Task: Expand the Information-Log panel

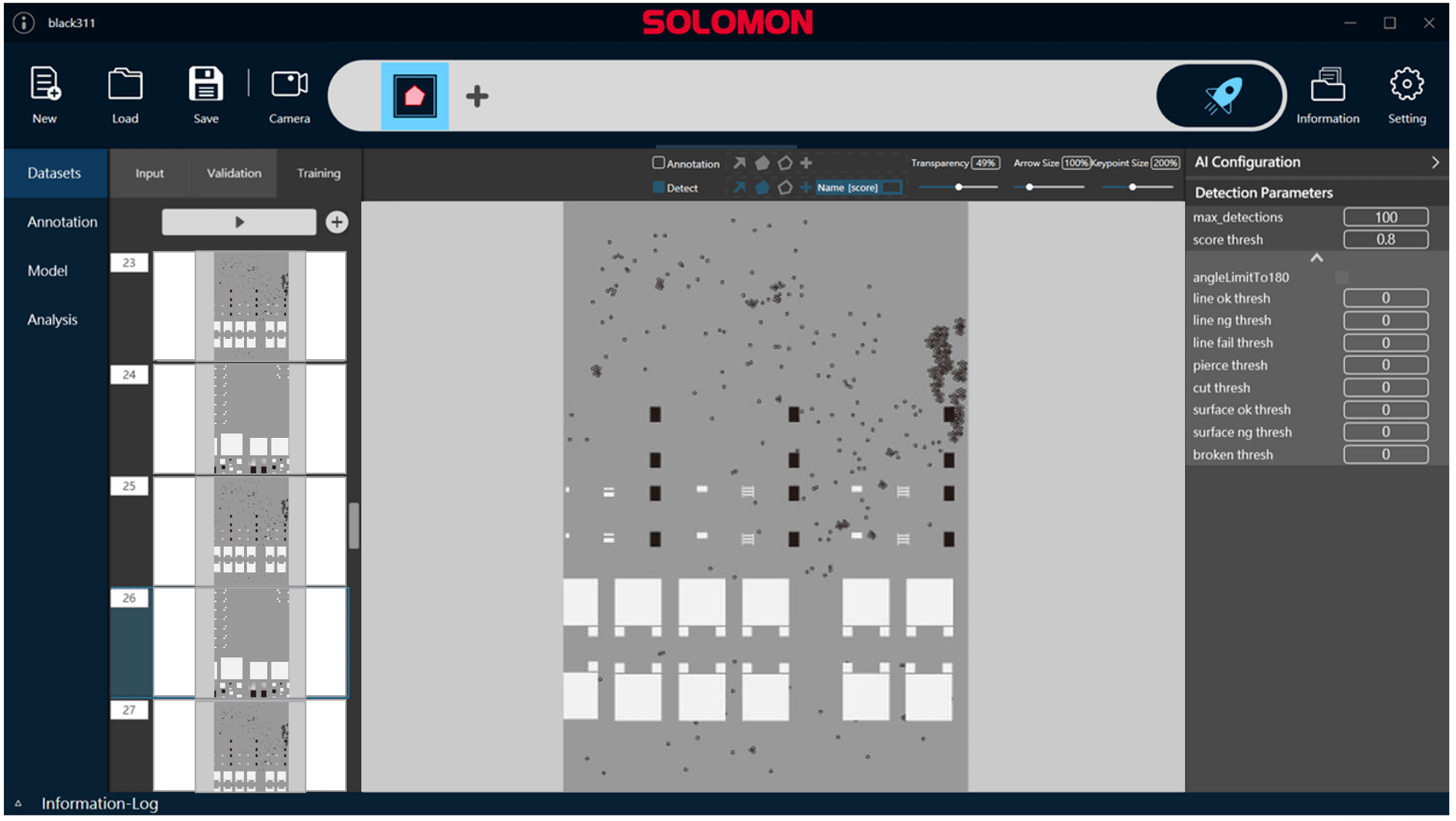Action: click(x=19, y=805)
